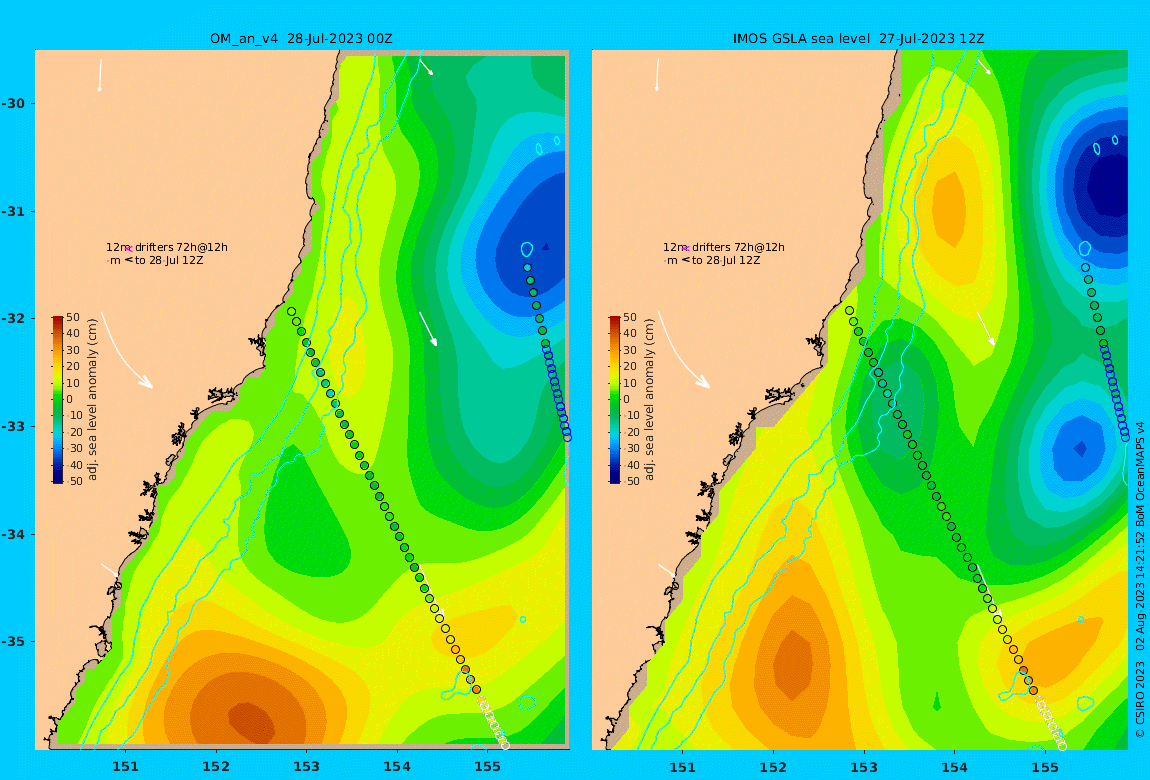Click longitude 153 under the right map
This screenshot has width=1150, height=780.
pos(864,767)
